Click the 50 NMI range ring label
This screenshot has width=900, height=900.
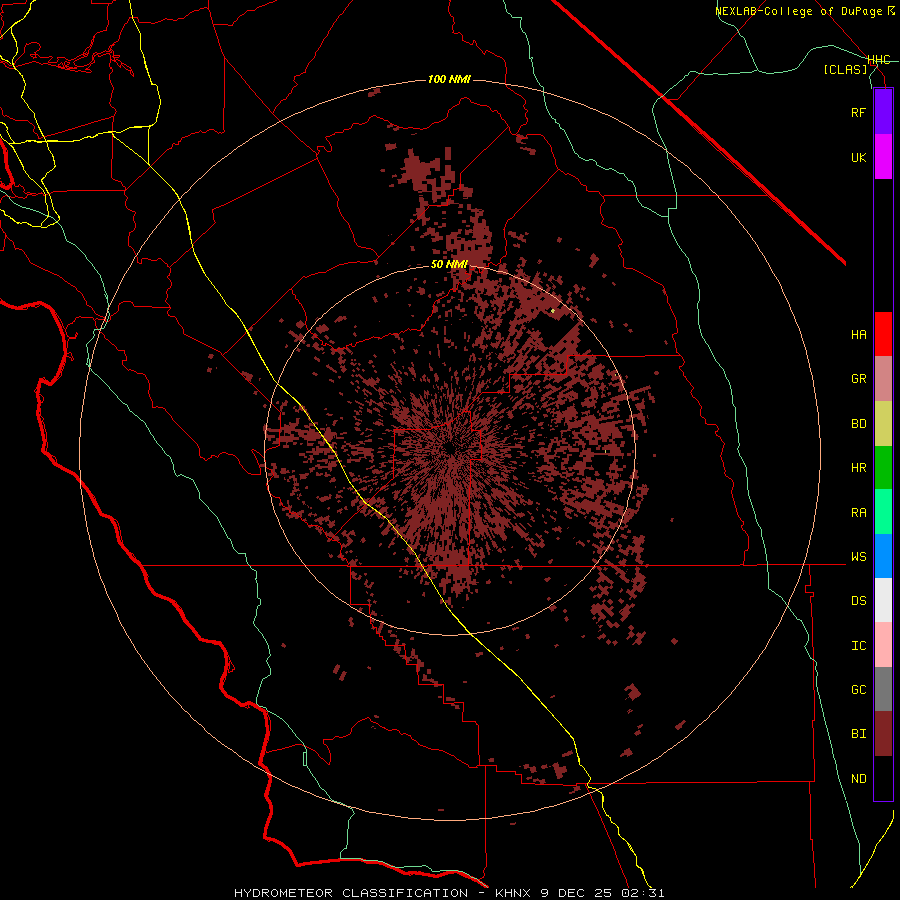tap(449, 265)
